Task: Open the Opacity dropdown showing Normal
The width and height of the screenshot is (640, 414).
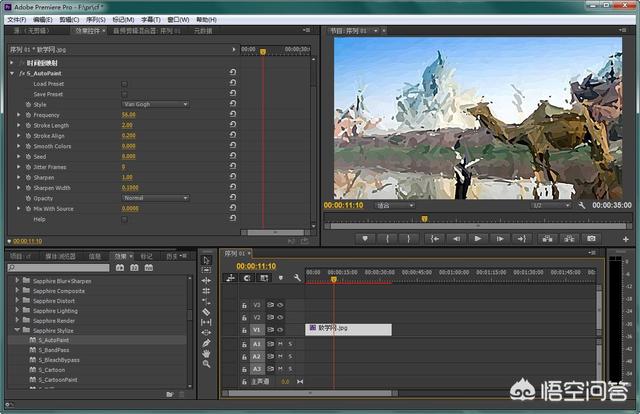Action: pos(156,198)
